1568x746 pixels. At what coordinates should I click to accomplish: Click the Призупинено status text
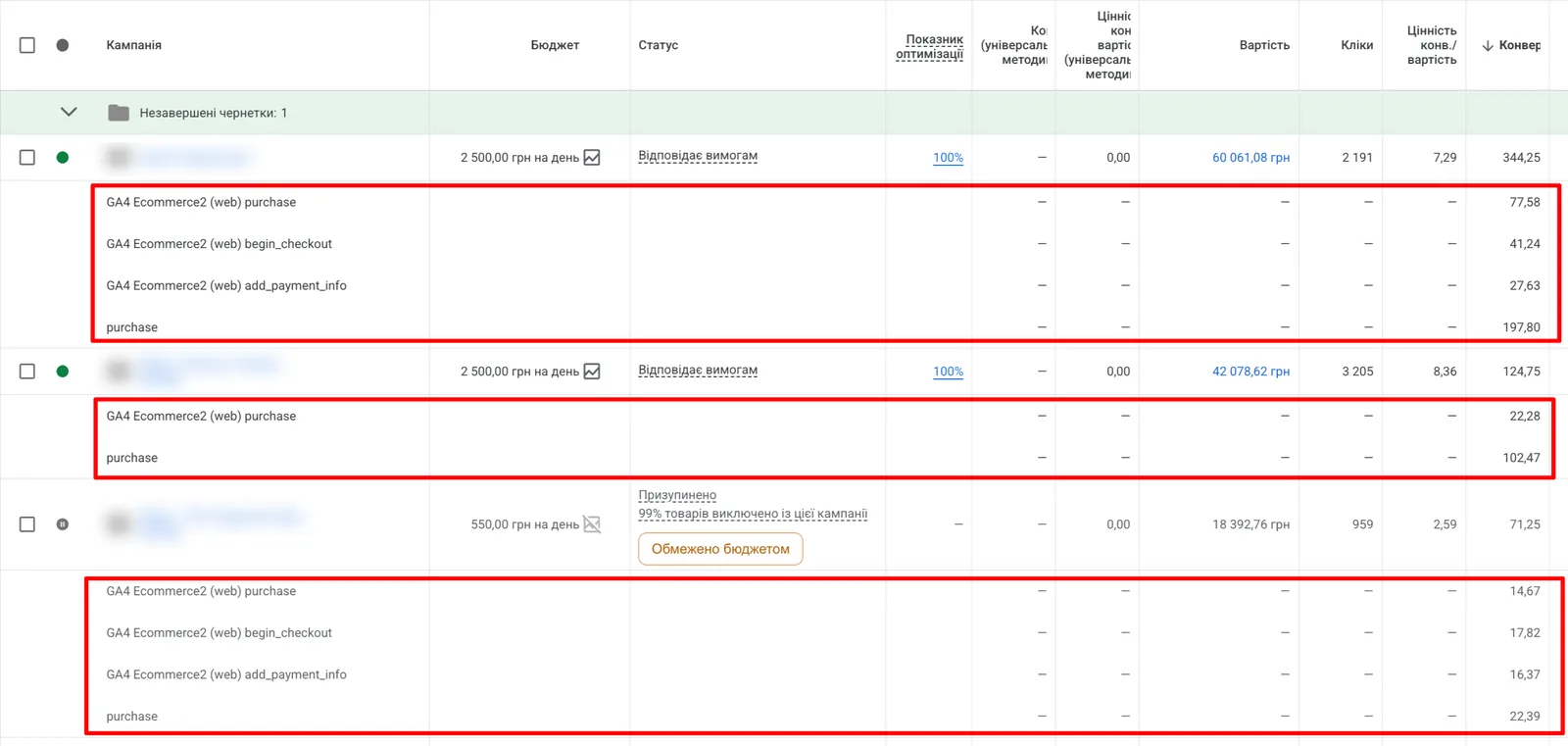pyautogui.click(x=677, y=495)
